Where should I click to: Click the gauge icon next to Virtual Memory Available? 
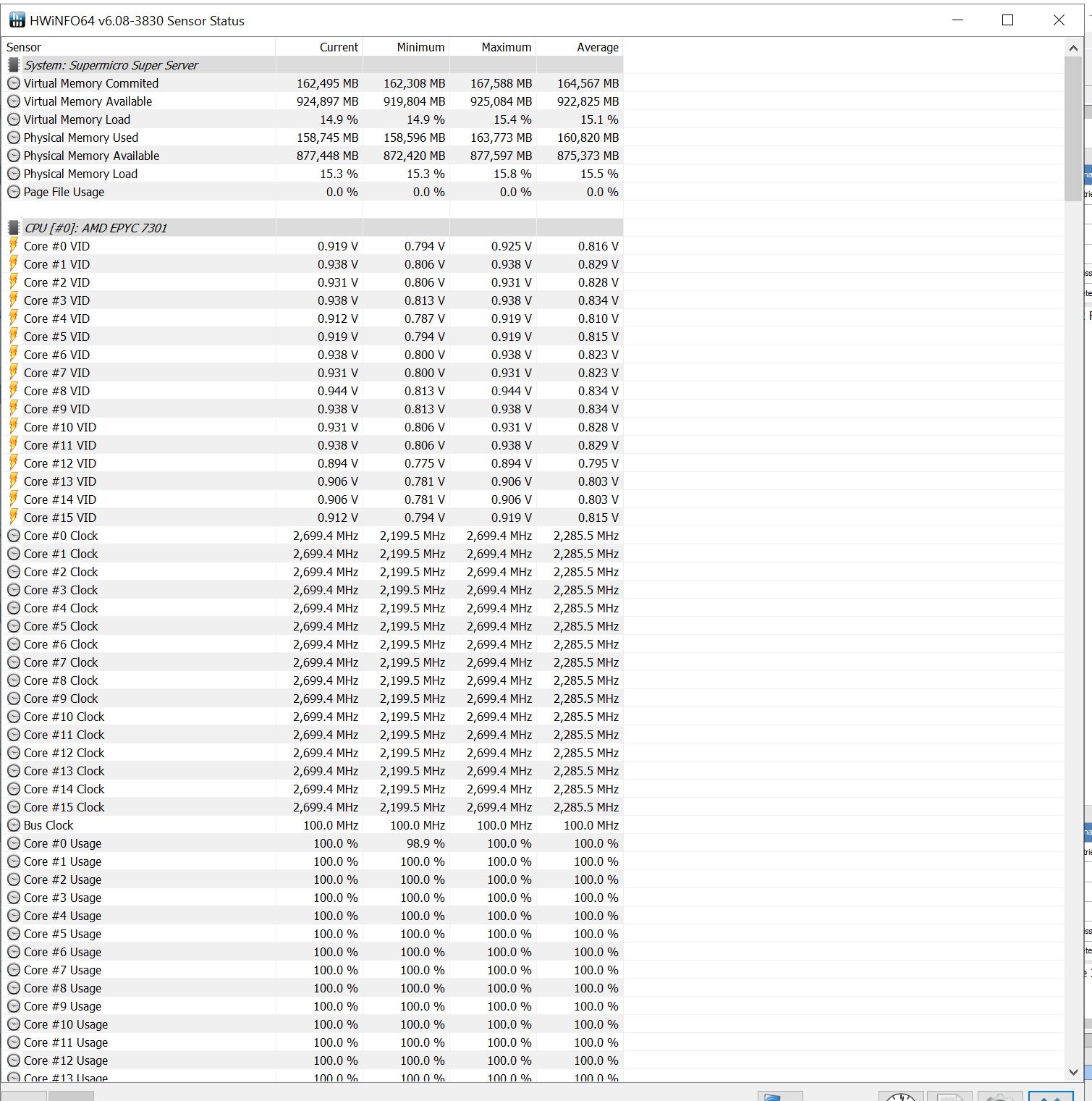pyautogui.click(x=14, y=101)
